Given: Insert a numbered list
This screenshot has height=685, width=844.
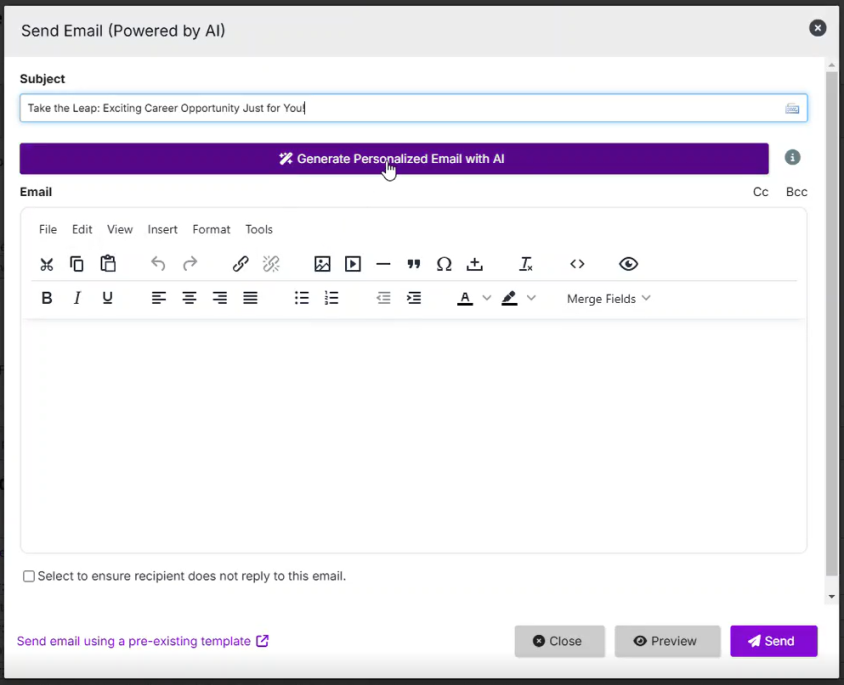Looking at the screenshot, I should click(332, 298).
